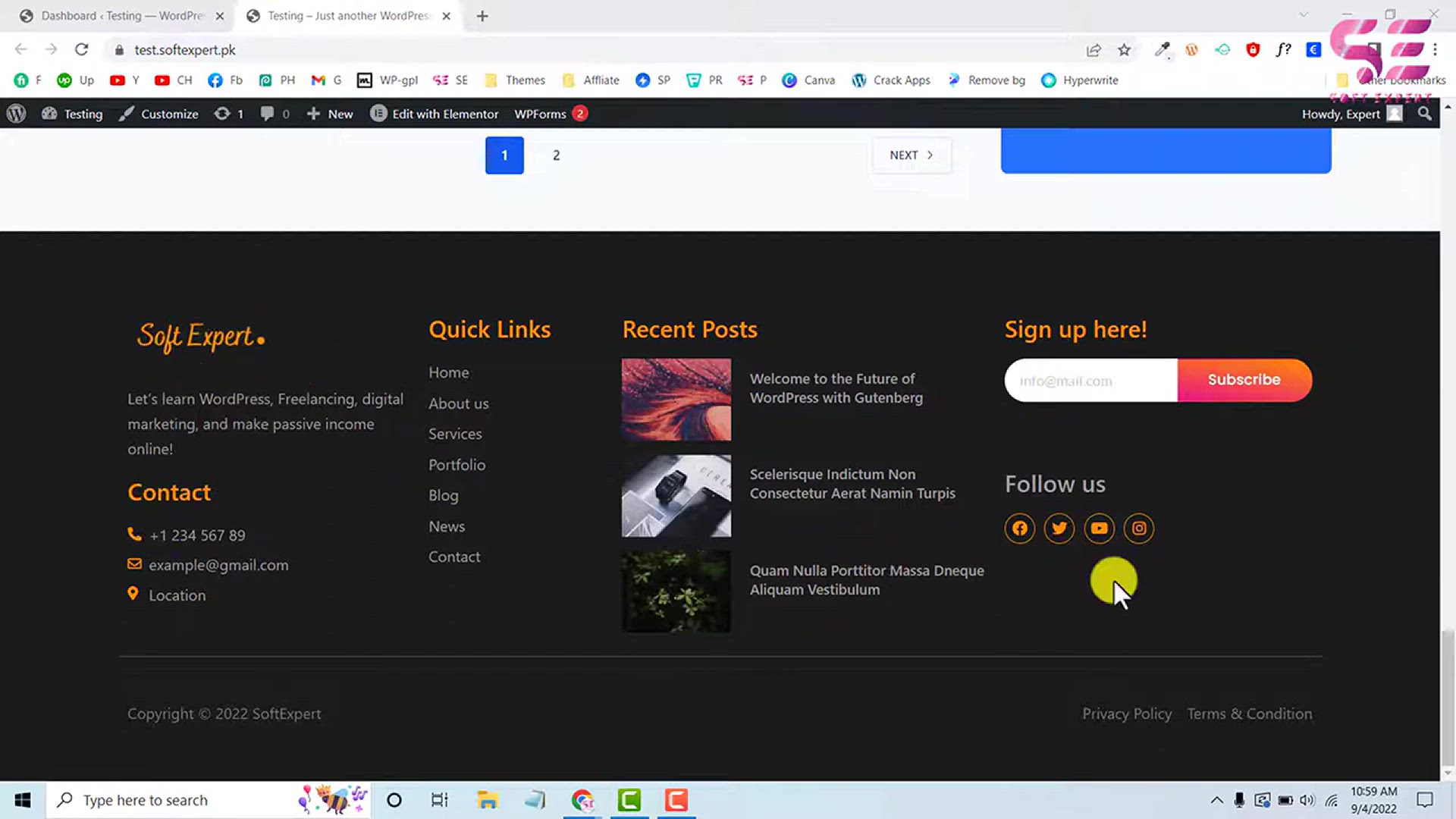Open post Quam Nulla Porttitor Massa Dneque
The image size is (1456, 819).
click(867, 580)
